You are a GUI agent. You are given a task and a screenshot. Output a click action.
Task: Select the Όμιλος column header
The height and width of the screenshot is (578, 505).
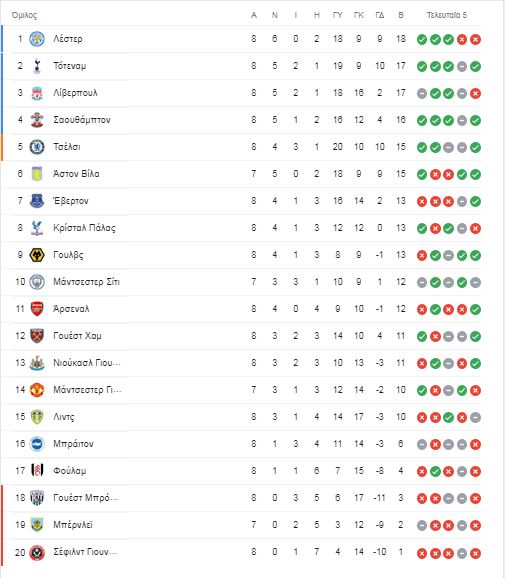coord(24,15)
